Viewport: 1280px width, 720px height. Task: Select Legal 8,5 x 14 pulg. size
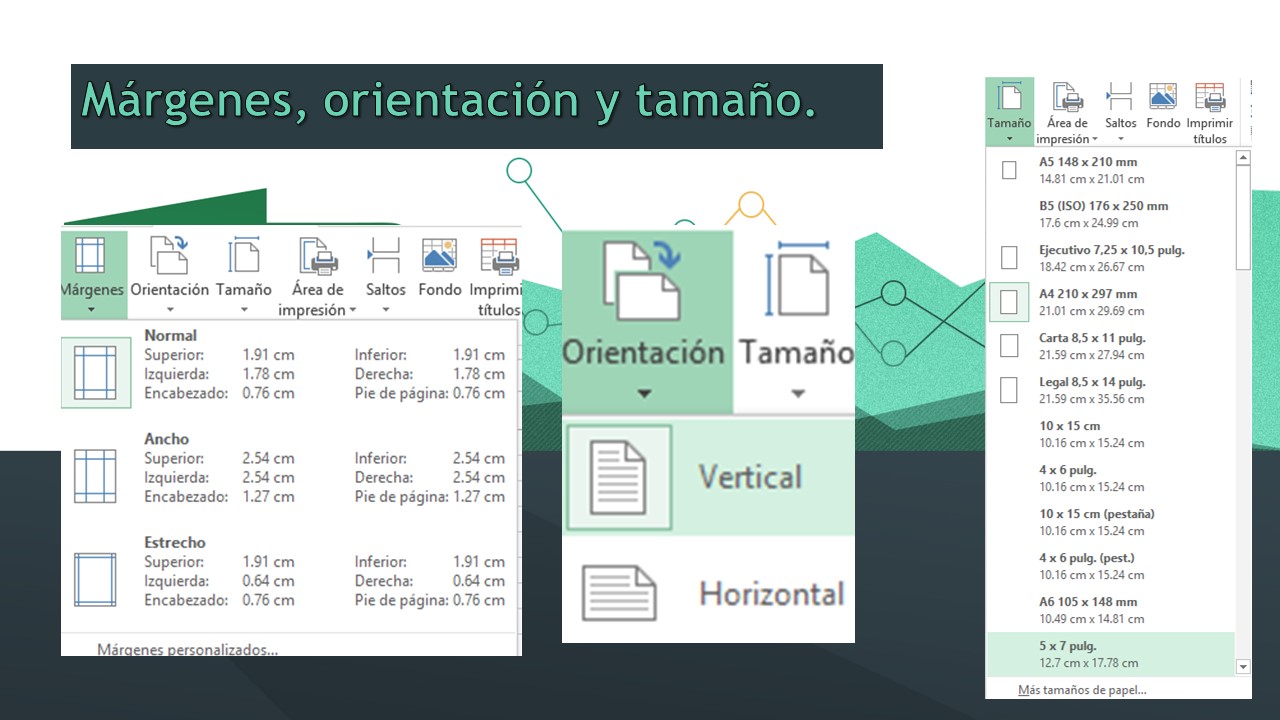pos(1110,390)
